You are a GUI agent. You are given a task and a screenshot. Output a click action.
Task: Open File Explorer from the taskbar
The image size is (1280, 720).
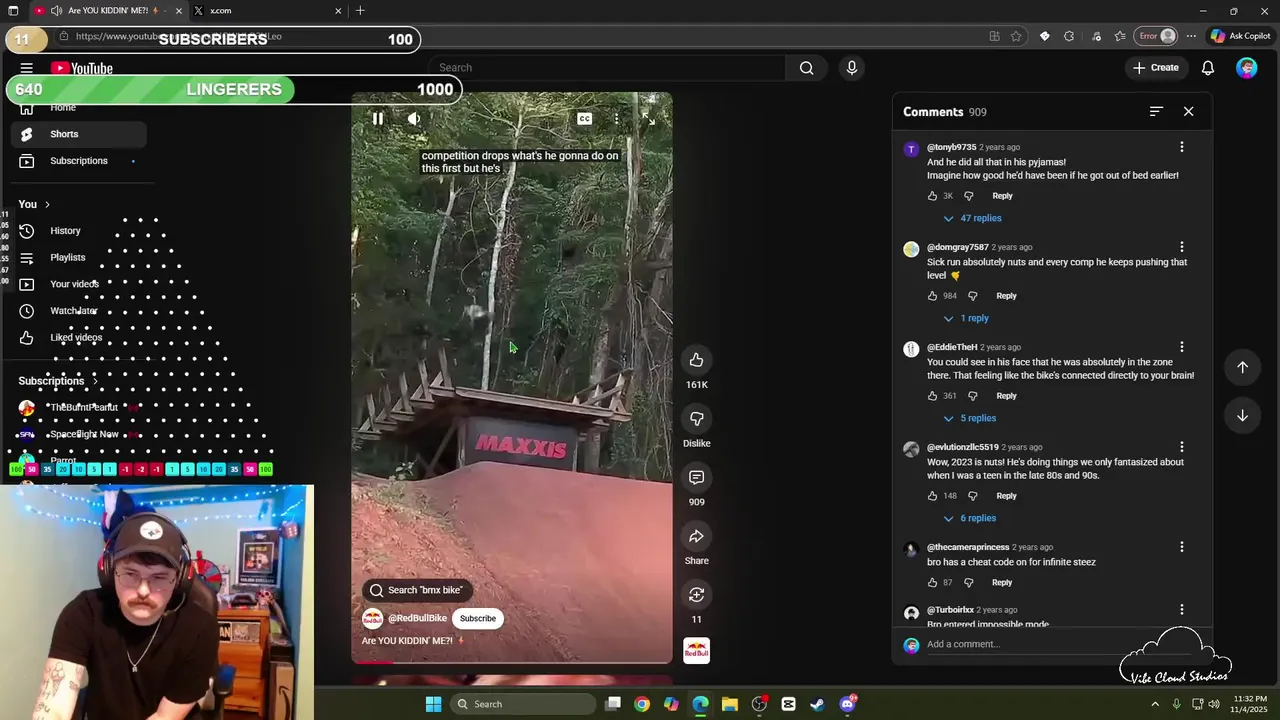[729, 704]
